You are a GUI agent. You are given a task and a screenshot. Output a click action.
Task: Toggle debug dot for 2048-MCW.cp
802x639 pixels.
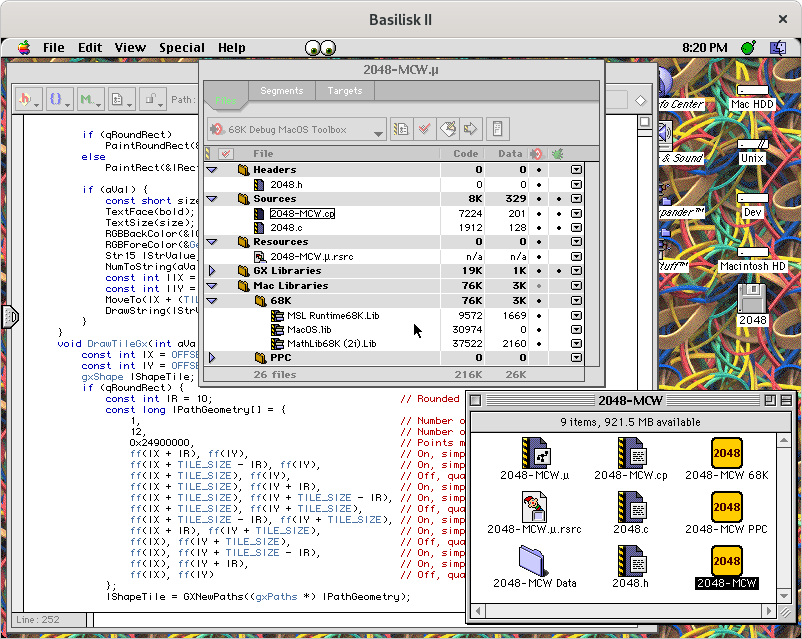(x=559, y=213)
